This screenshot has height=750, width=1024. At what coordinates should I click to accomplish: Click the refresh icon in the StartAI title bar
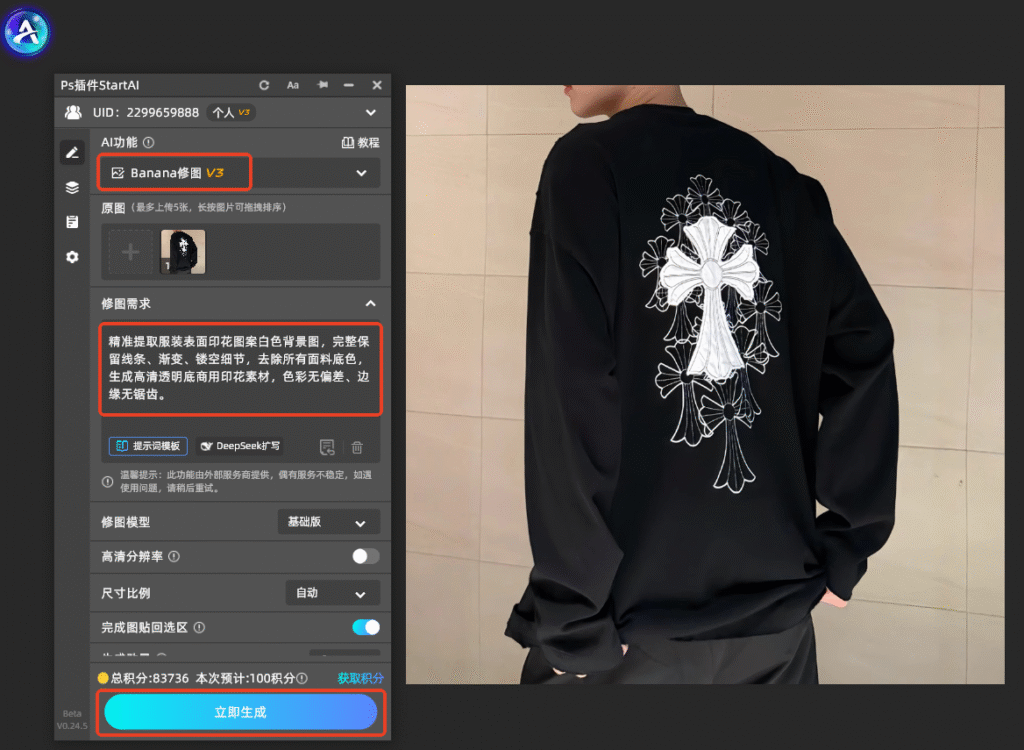[x=264, y=85]
